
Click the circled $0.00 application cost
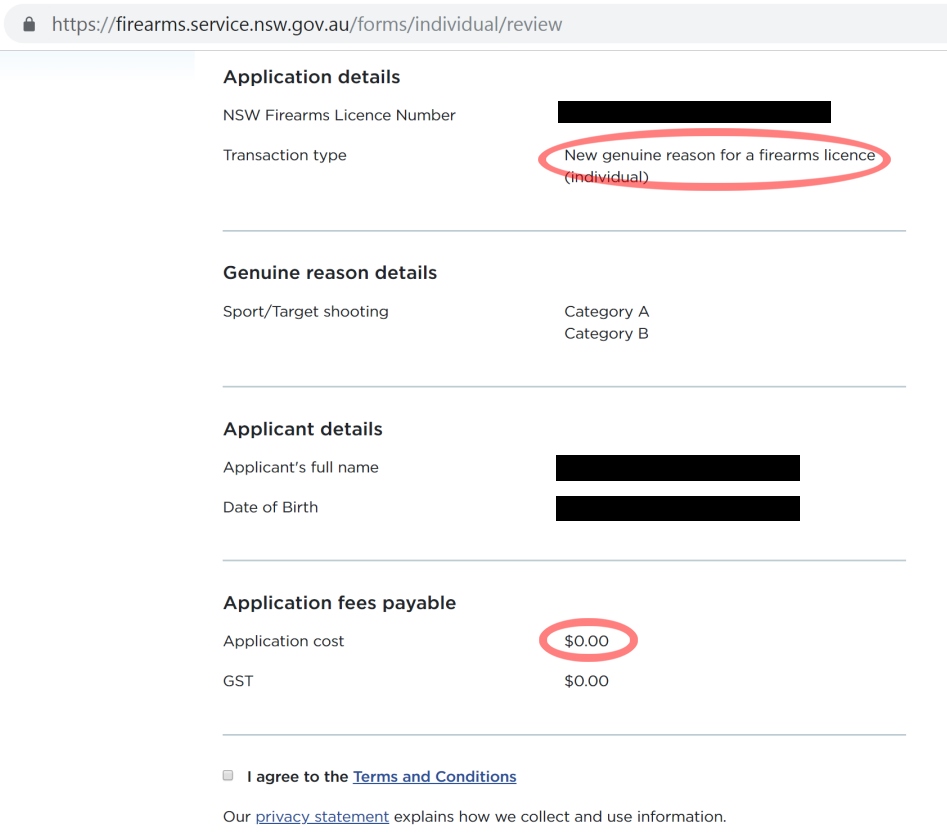pyautogui.click(x=586, y=641)
